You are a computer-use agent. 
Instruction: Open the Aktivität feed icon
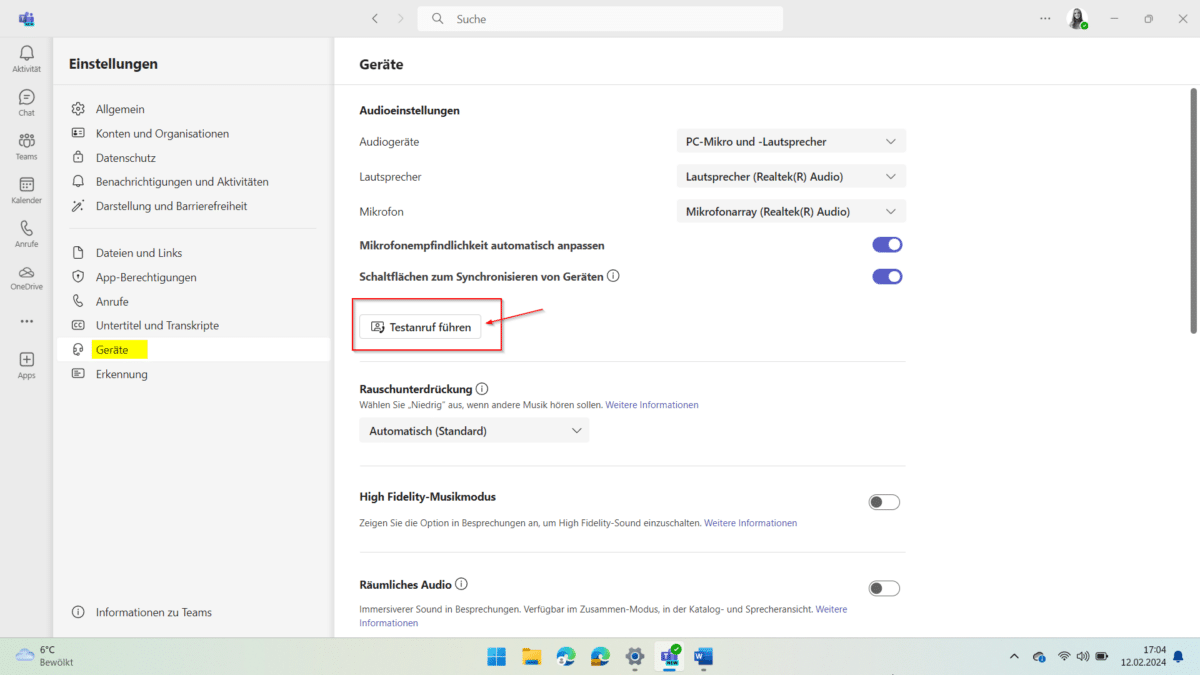click(26, 54)
